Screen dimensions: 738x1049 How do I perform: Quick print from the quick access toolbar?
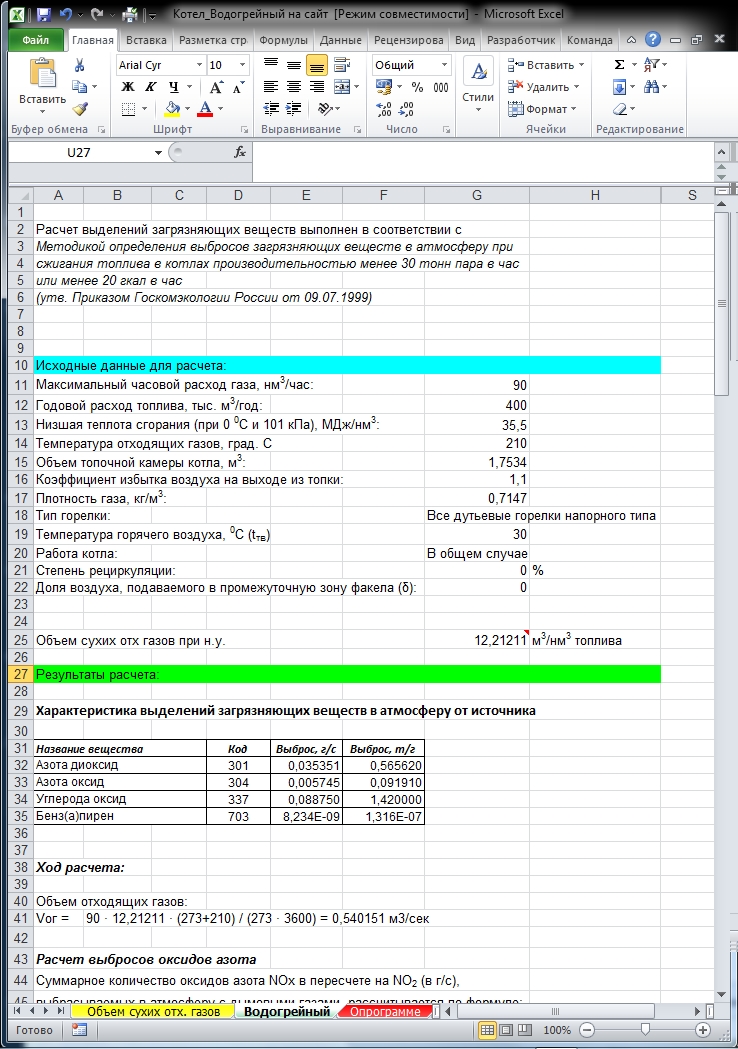pyautogui.click(x=129, y=14)
